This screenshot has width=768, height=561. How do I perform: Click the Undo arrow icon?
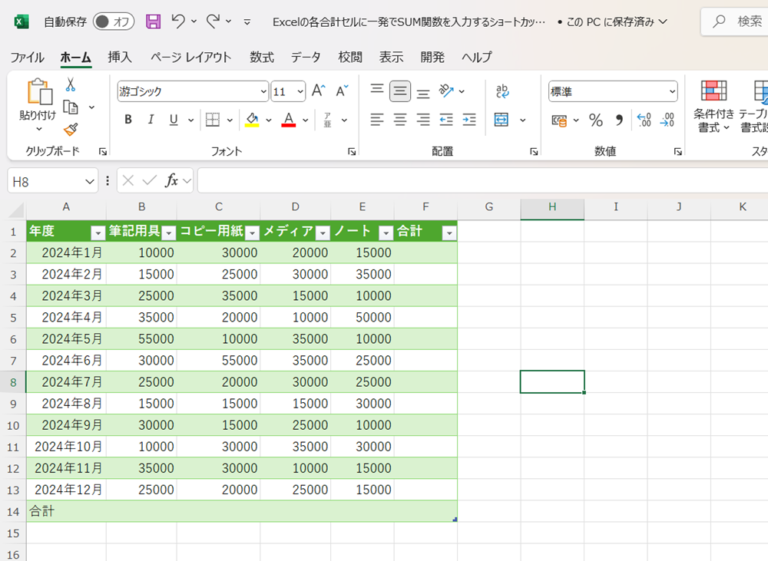178,21
